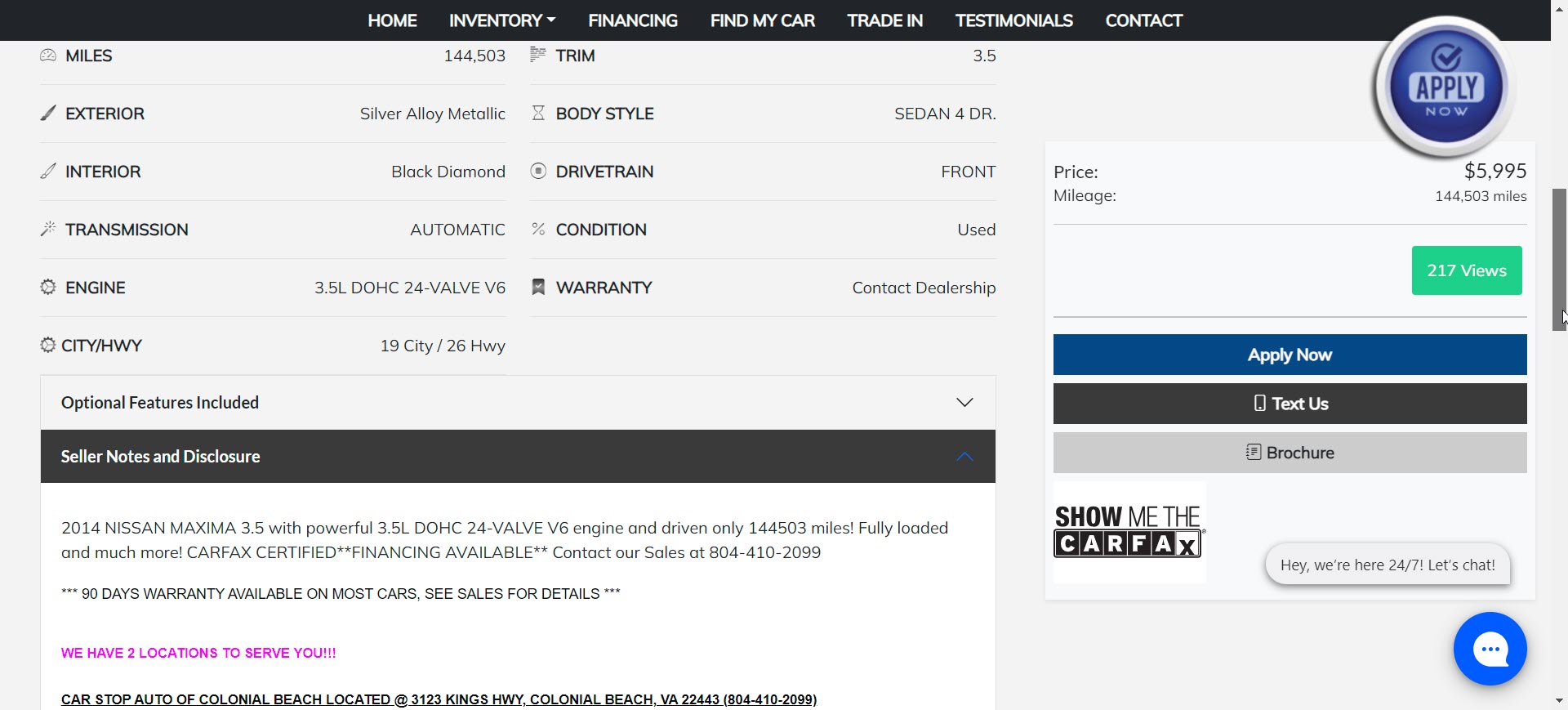
Task: Click the round Apply Now badge icon
Action: [x=1445, y=87]
